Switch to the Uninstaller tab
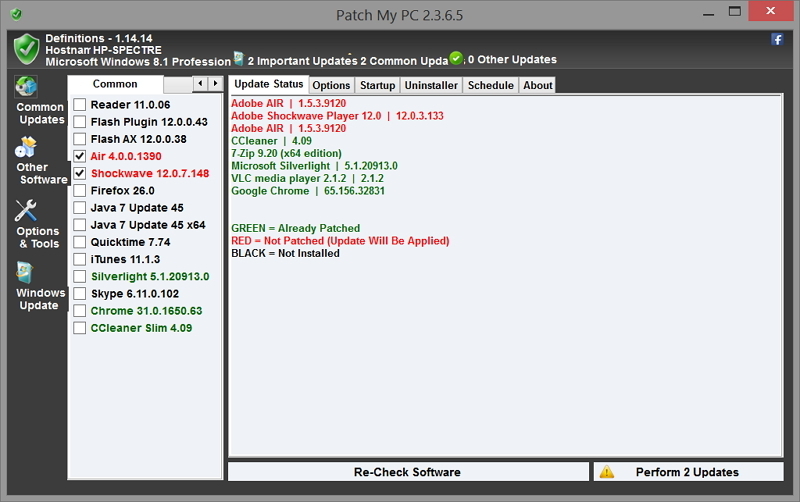 pyautogui.click(x=431, y=85)
